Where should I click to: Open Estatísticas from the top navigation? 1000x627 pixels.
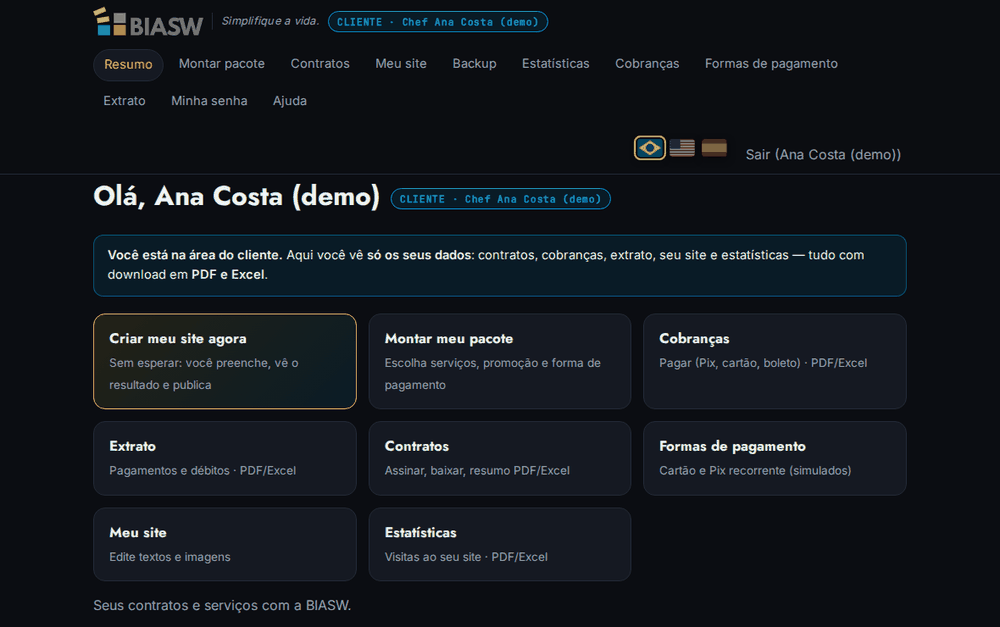555,64
